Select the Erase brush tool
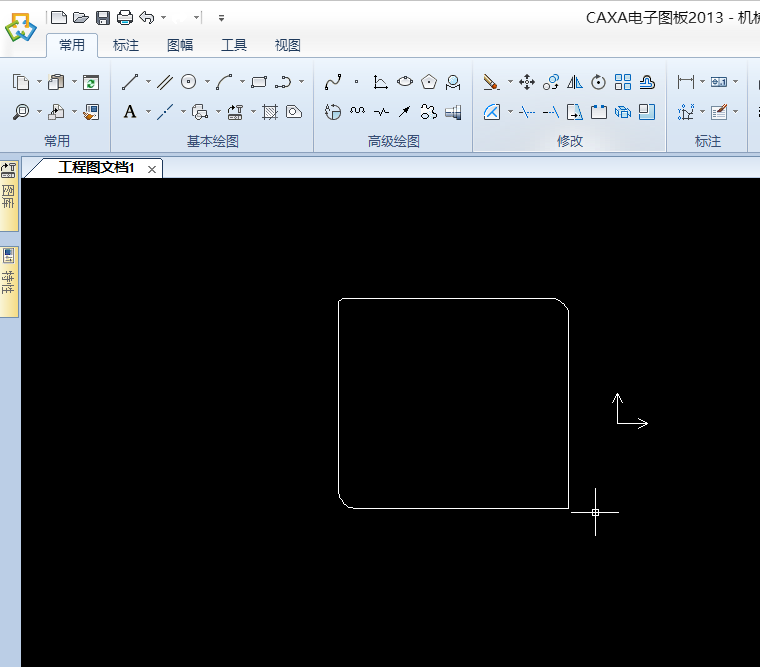 click(491, 82)
